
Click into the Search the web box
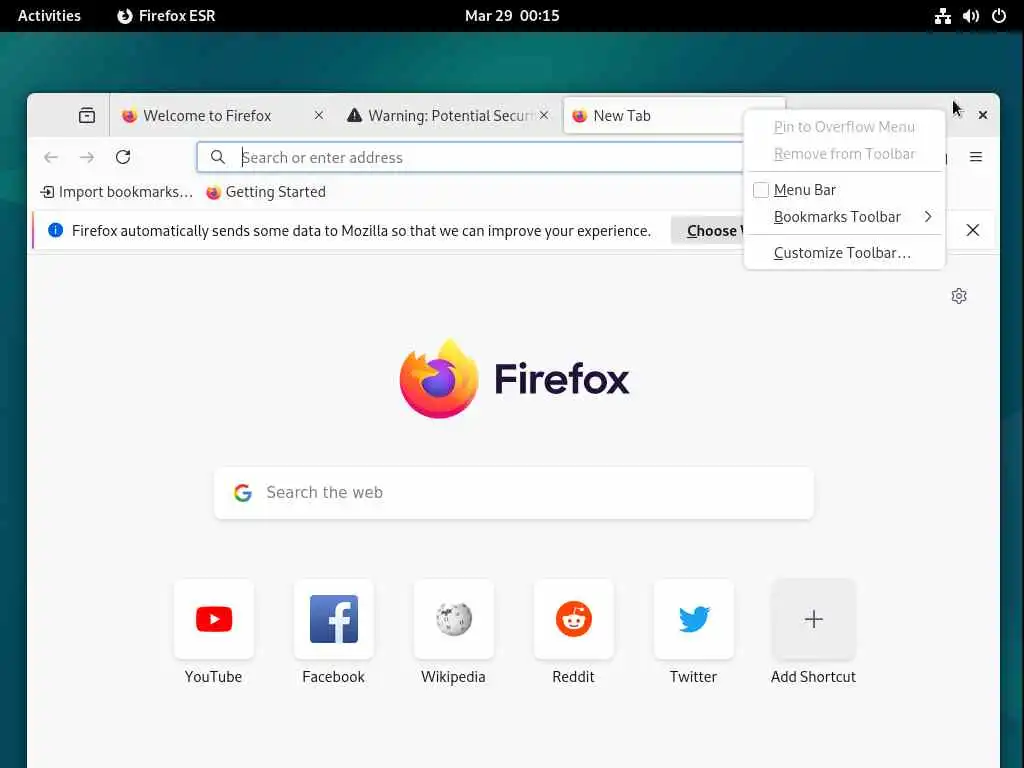[514, 493]
